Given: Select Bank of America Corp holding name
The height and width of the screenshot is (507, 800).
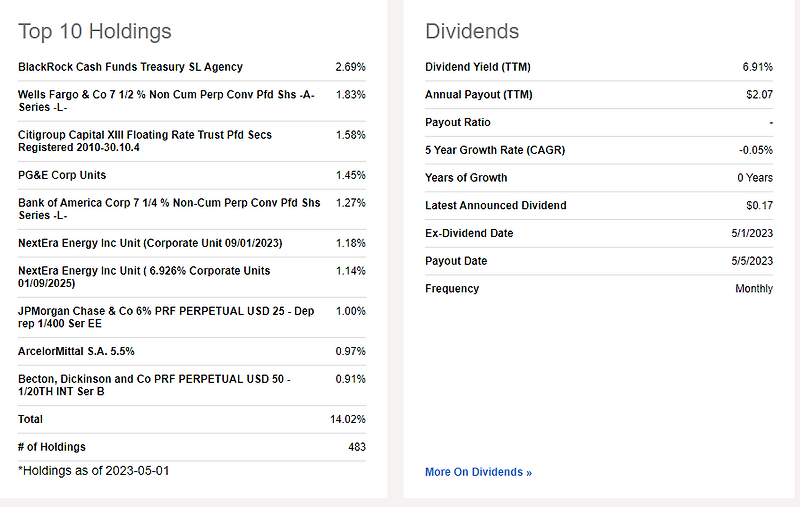Looking at the screenshot, I should (x=169, y=209).
